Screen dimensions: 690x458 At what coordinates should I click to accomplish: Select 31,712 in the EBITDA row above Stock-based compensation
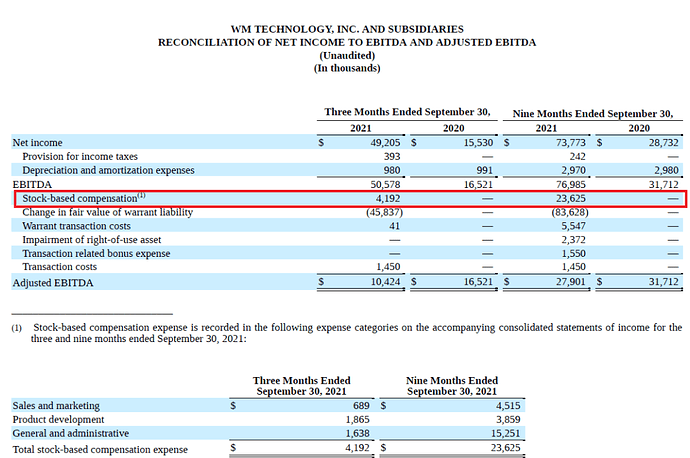[664, 184]
